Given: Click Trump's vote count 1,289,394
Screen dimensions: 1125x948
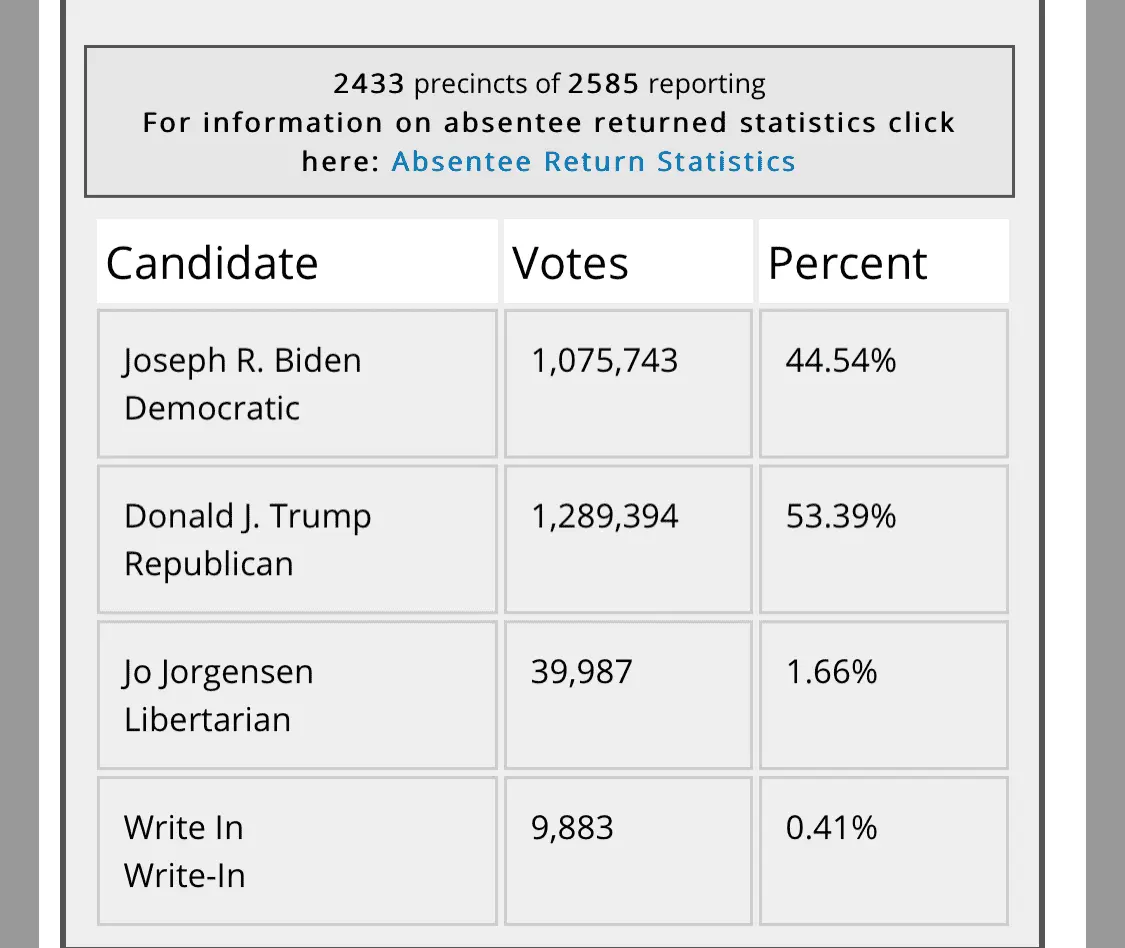Looking at the screenshot, I should [x=604, y=516].
